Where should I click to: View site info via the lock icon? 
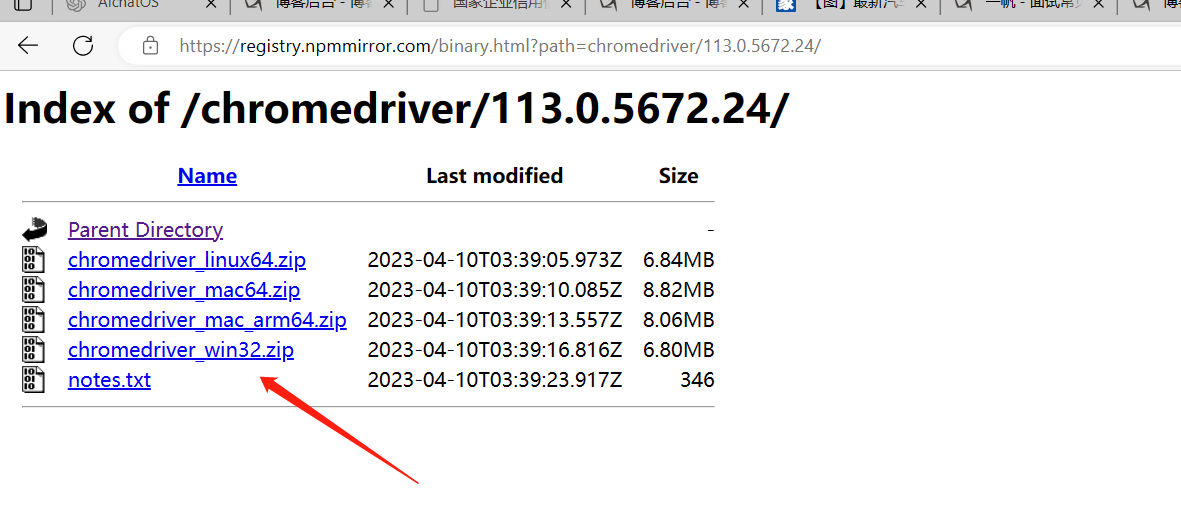151,46
